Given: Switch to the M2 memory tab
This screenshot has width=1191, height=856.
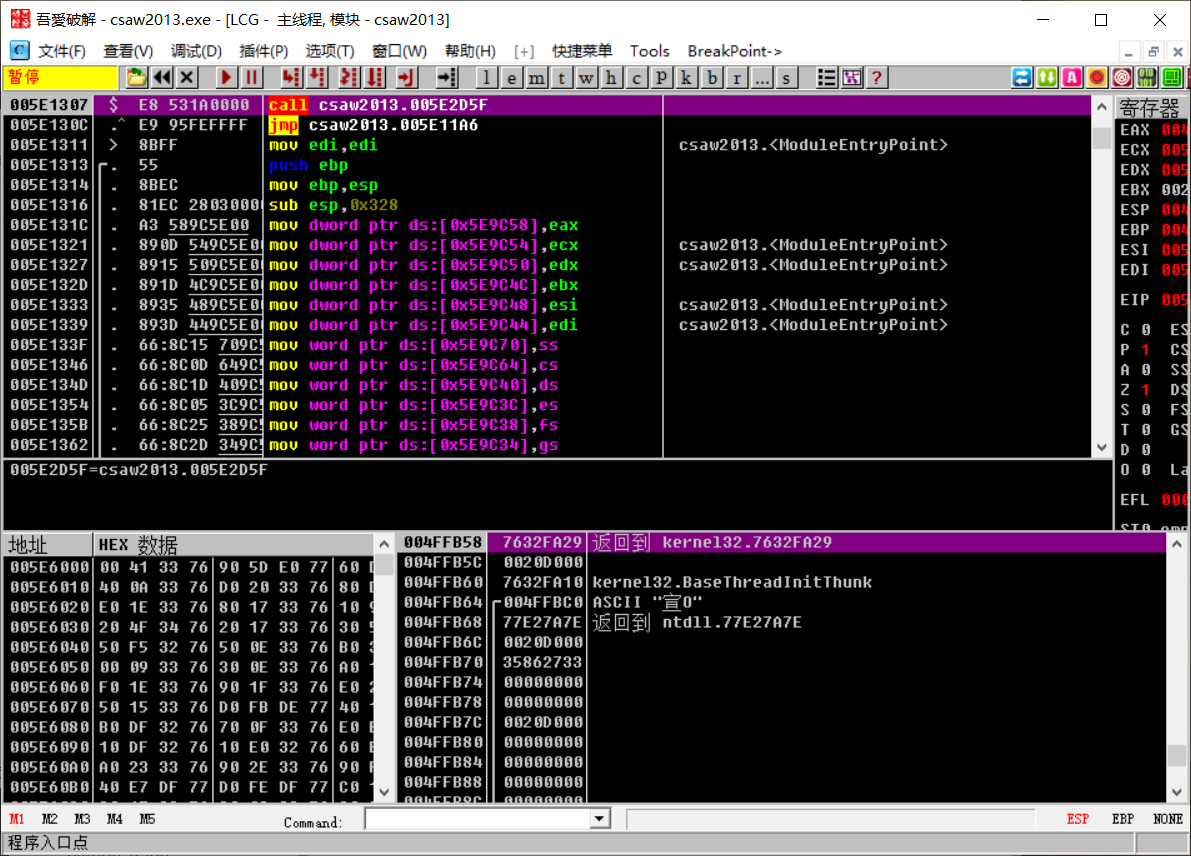Looking at the screenshot, I should [49, 819].
